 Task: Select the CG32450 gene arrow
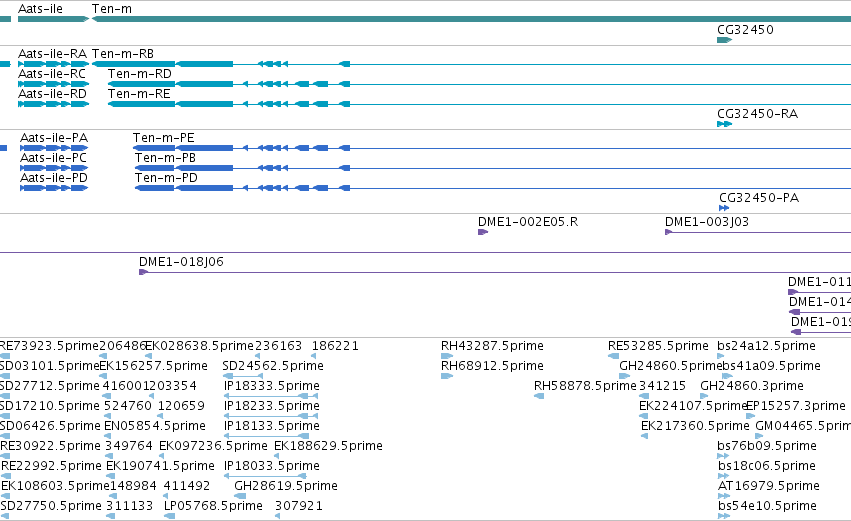click(725, 40)
